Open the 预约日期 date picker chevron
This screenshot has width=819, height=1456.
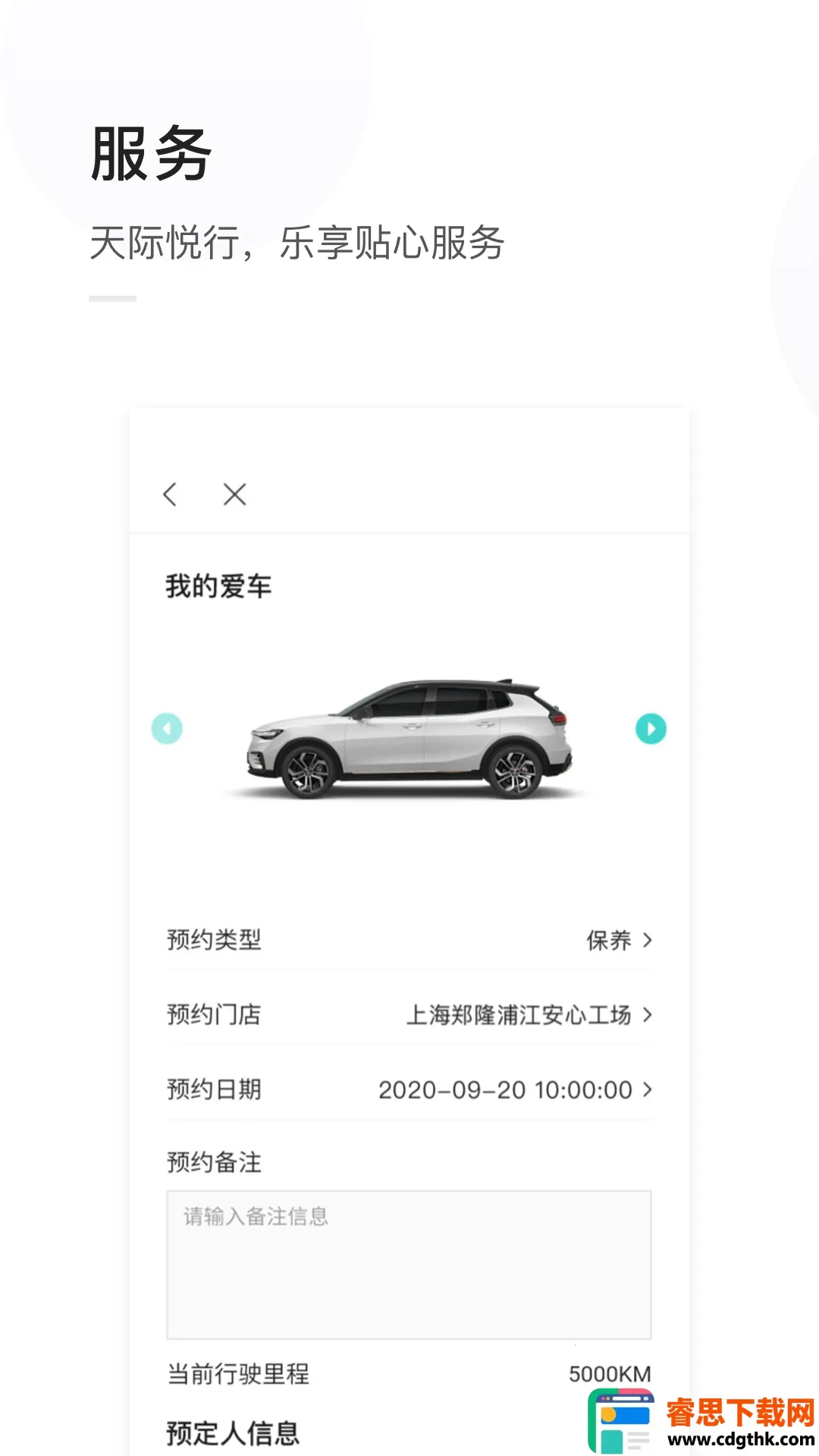pos(647,1090)
